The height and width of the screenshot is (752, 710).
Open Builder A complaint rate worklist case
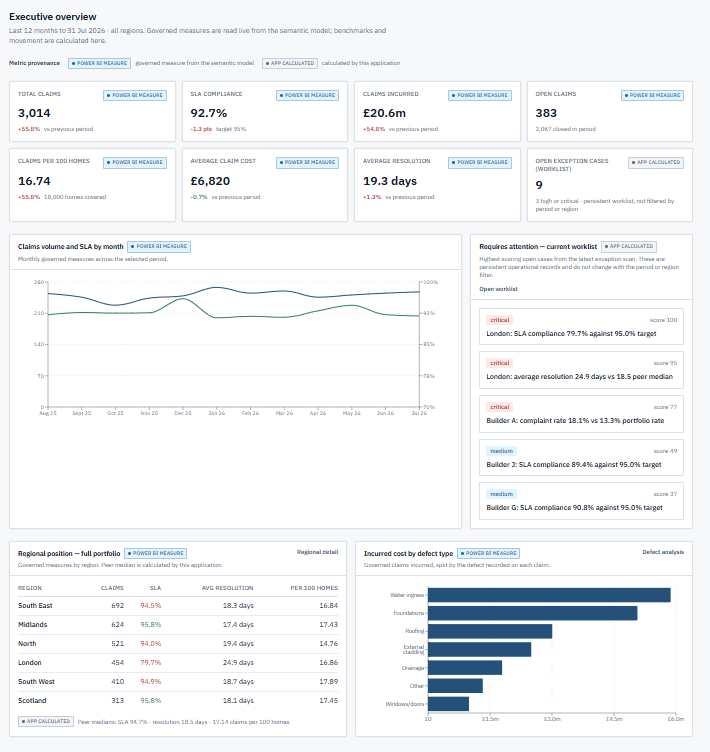tap(581, 414)
